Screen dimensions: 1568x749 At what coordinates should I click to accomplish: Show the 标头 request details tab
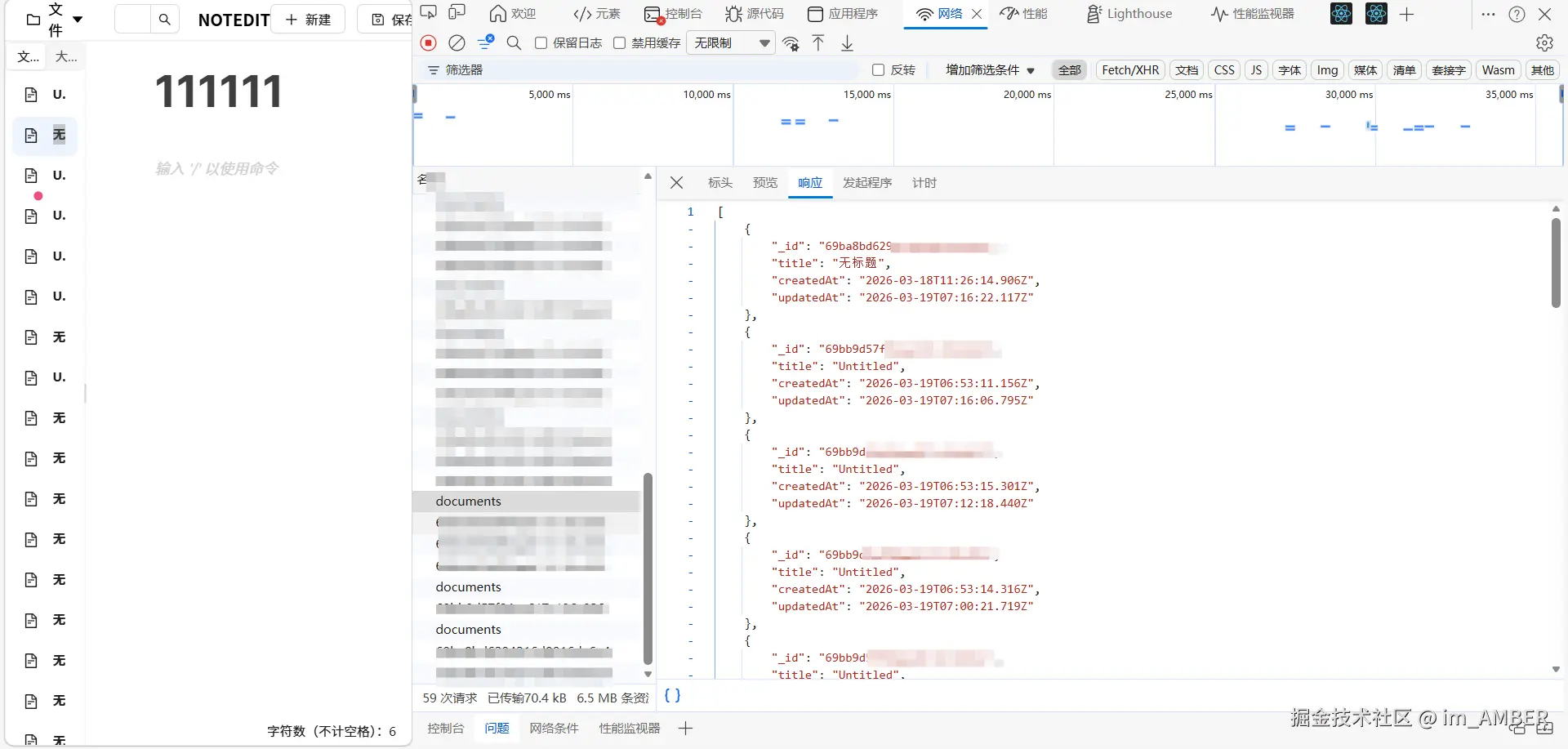tap(720, 183)
